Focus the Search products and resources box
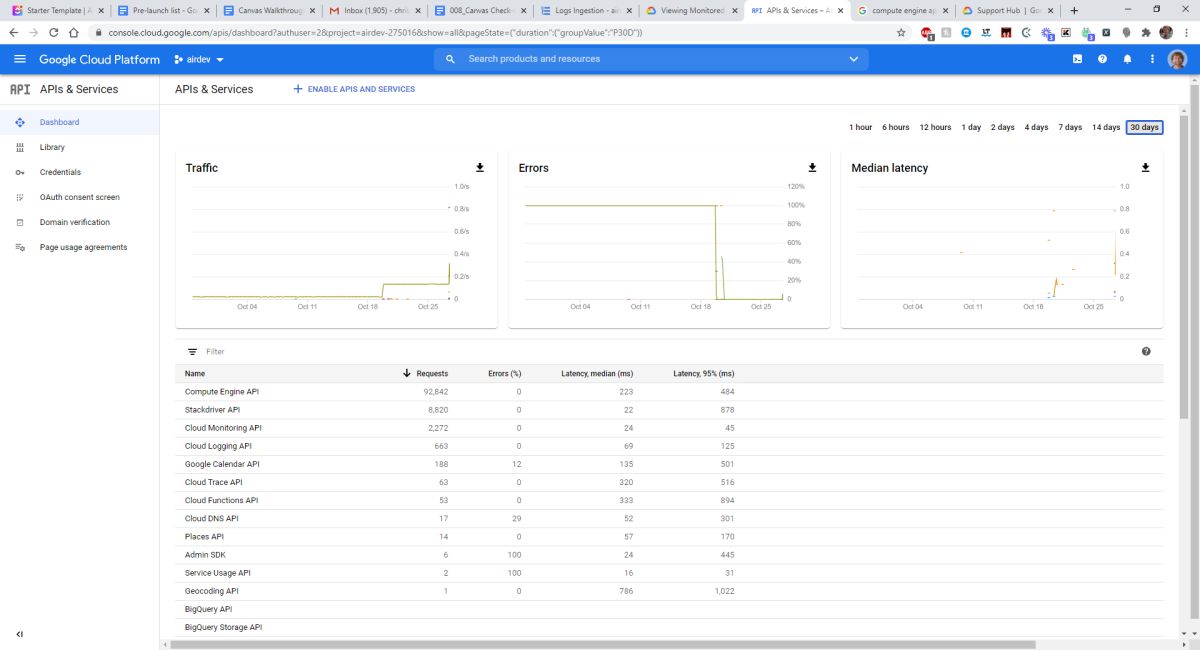1200x650 pixels. click(x=650, y=59)
